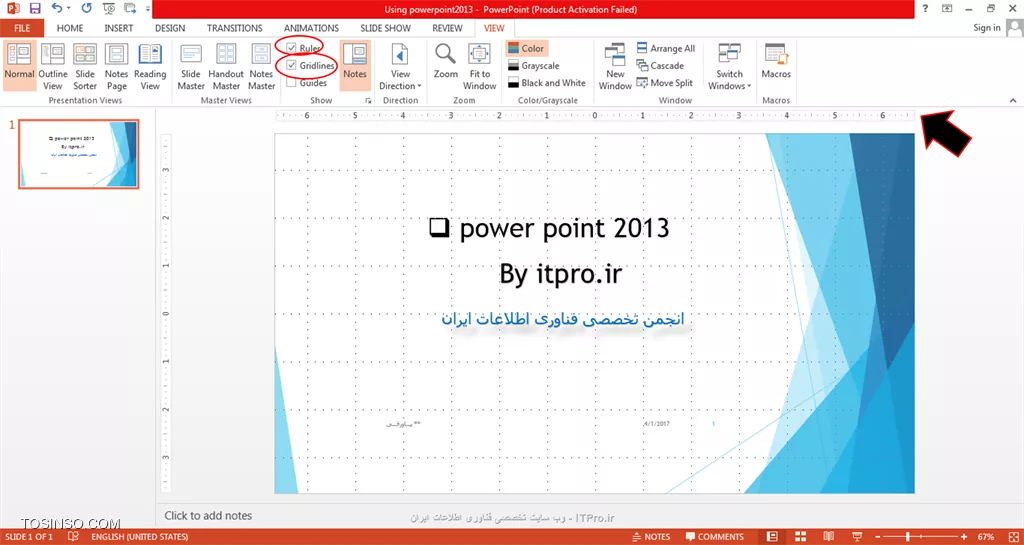This screenshot has width=1024, height=545.
Task: Click the zoom in plus button
Action: click(x=964, y=537)
